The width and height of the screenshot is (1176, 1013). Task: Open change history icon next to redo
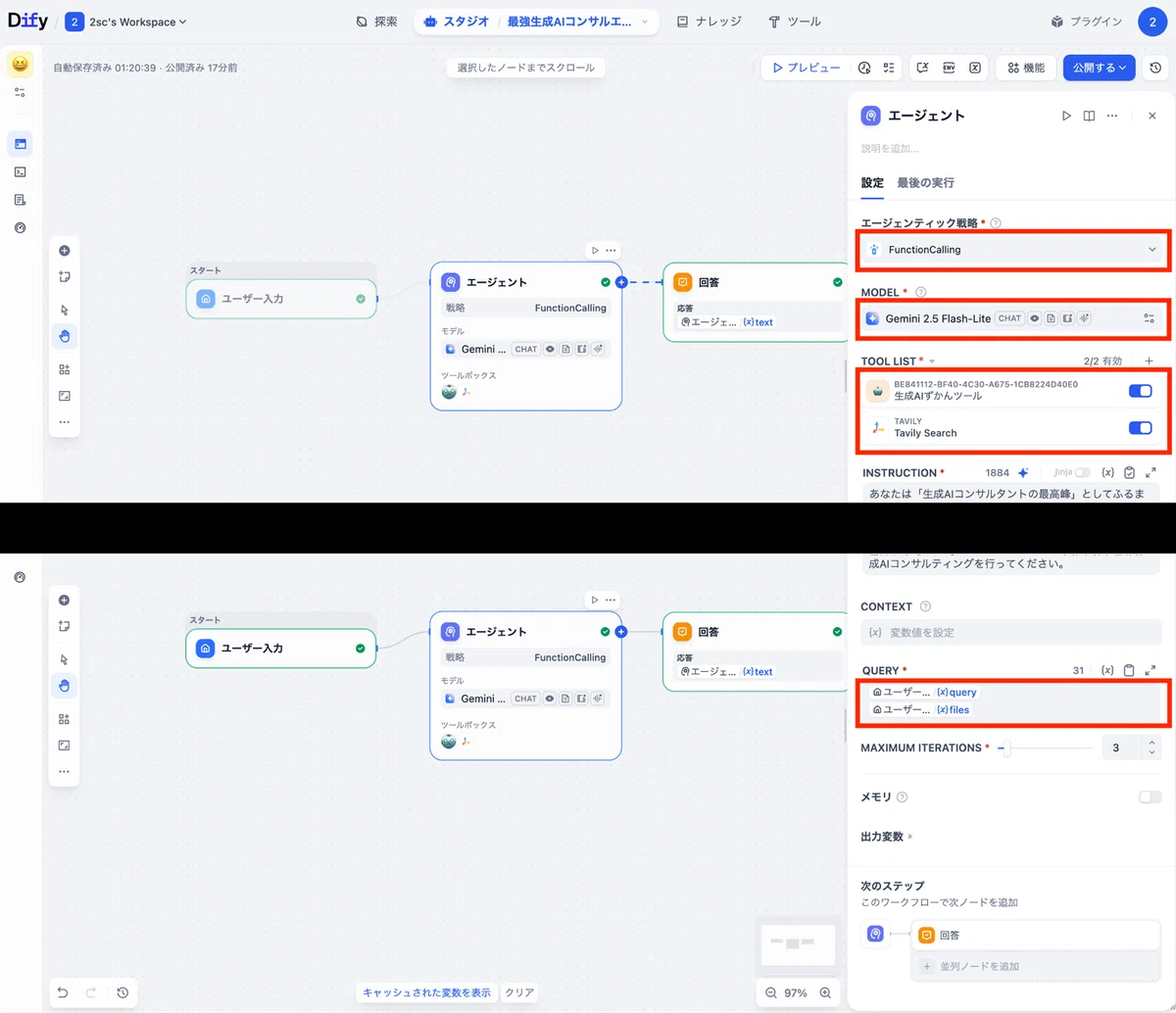click(122, 992)
